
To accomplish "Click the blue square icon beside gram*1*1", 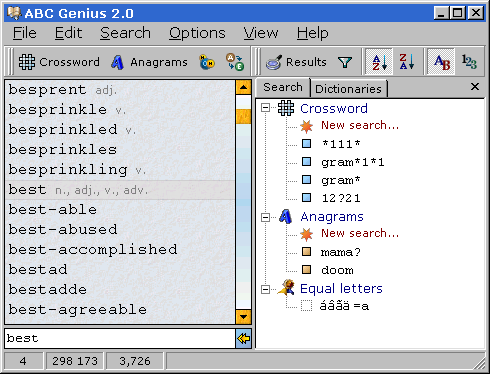I will (306, 162).
